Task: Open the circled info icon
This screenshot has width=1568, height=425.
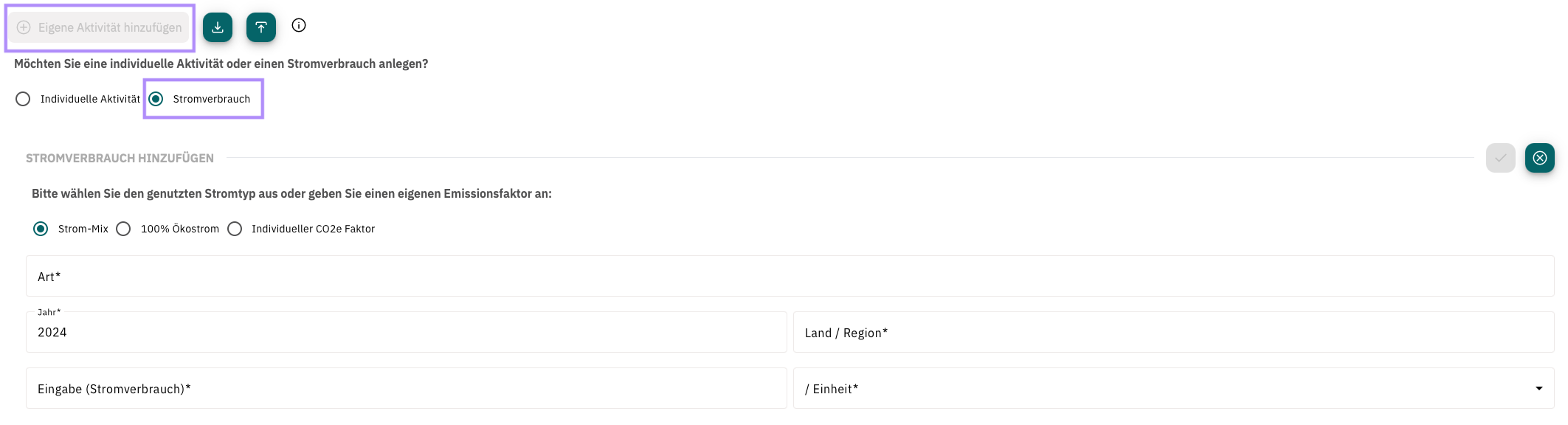Action: click(x=299, y=25)
